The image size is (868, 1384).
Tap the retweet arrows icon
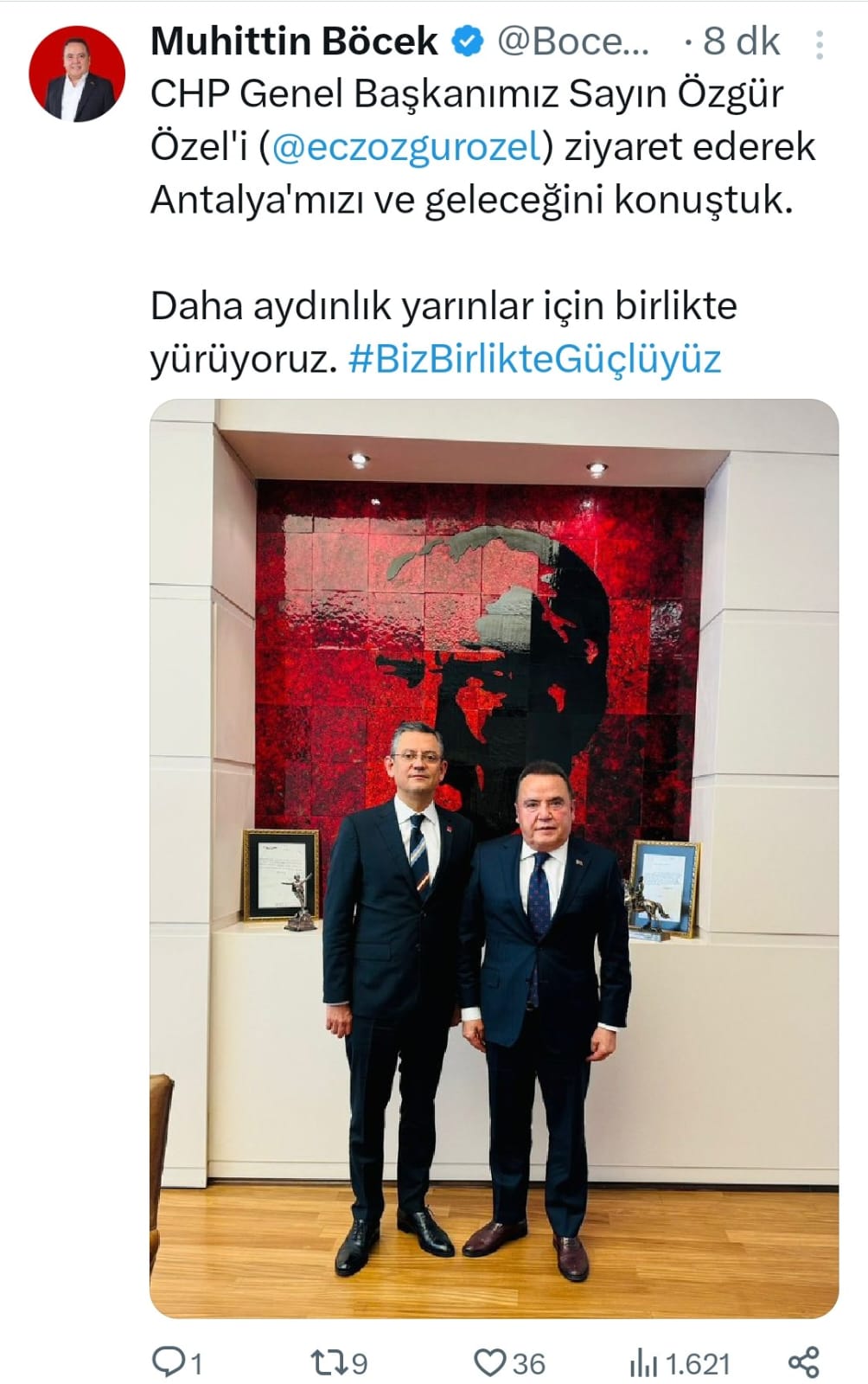tap(329, 1363)
